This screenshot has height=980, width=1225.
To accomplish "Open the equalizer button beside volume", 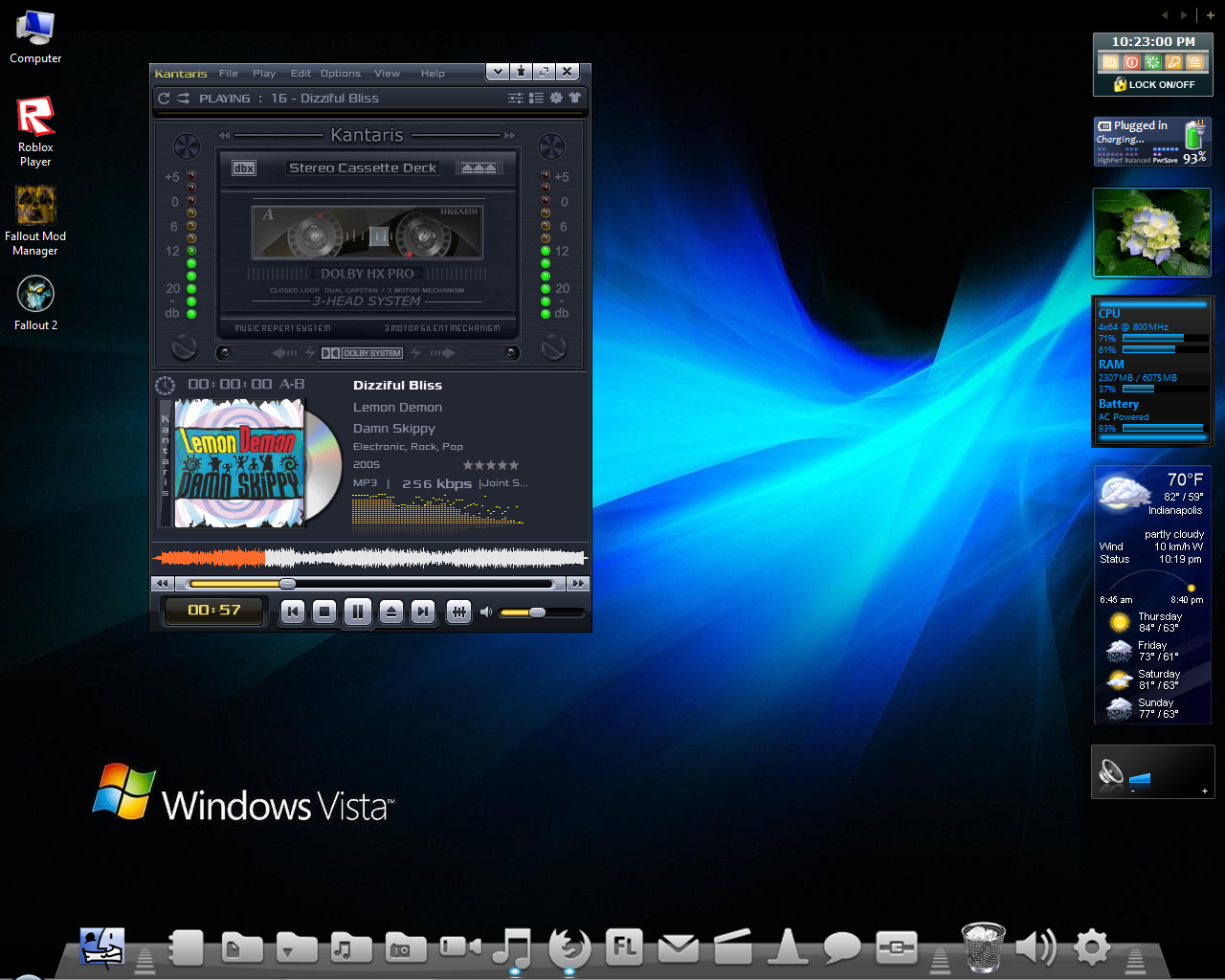I will (x=459, y=612).
